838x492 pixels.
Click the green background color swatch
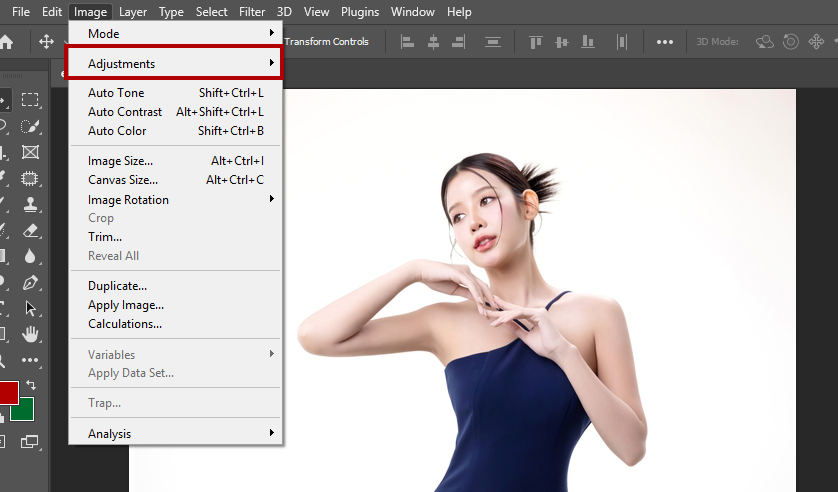(x=25, y=410)
